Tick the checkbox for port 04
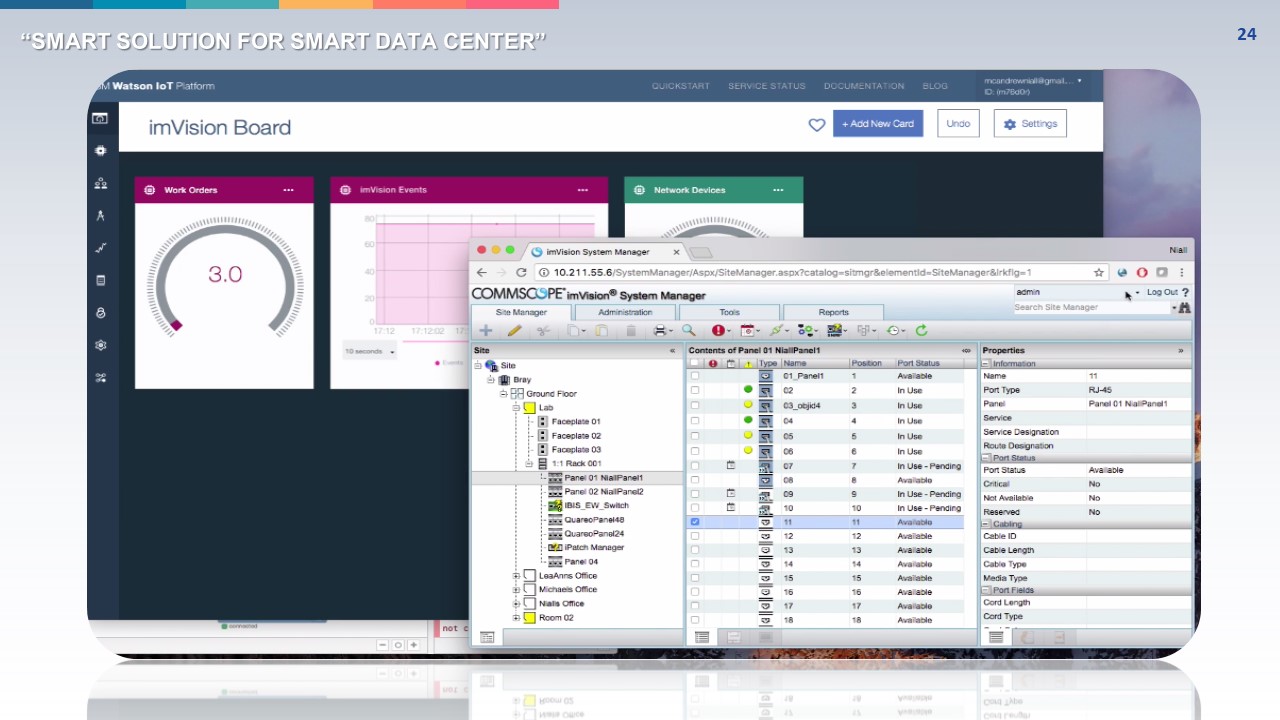The image size is (1280, 720). [695, 421]
